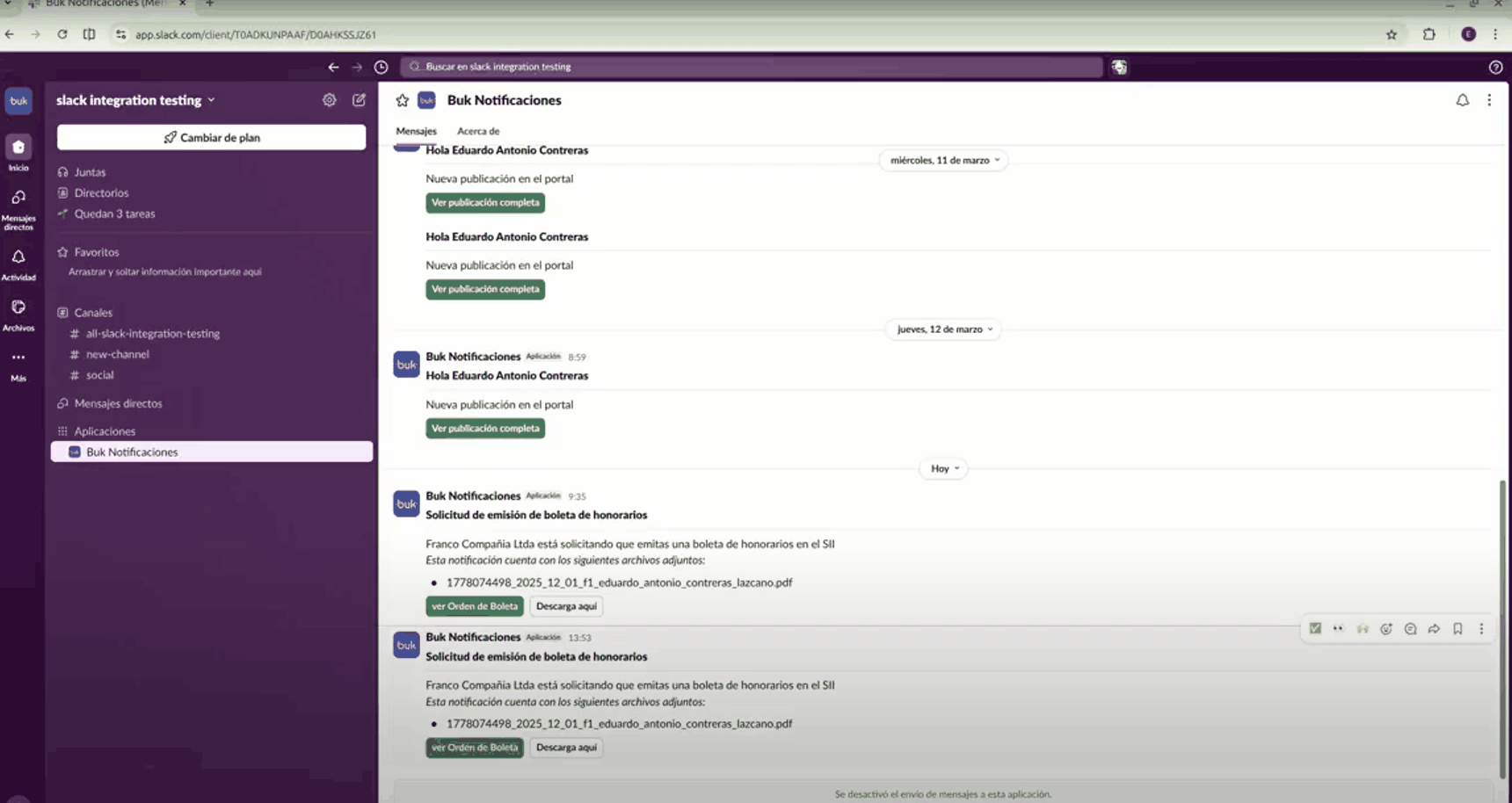Expand the Mensajes directos sidebar section

coord(118,403)
